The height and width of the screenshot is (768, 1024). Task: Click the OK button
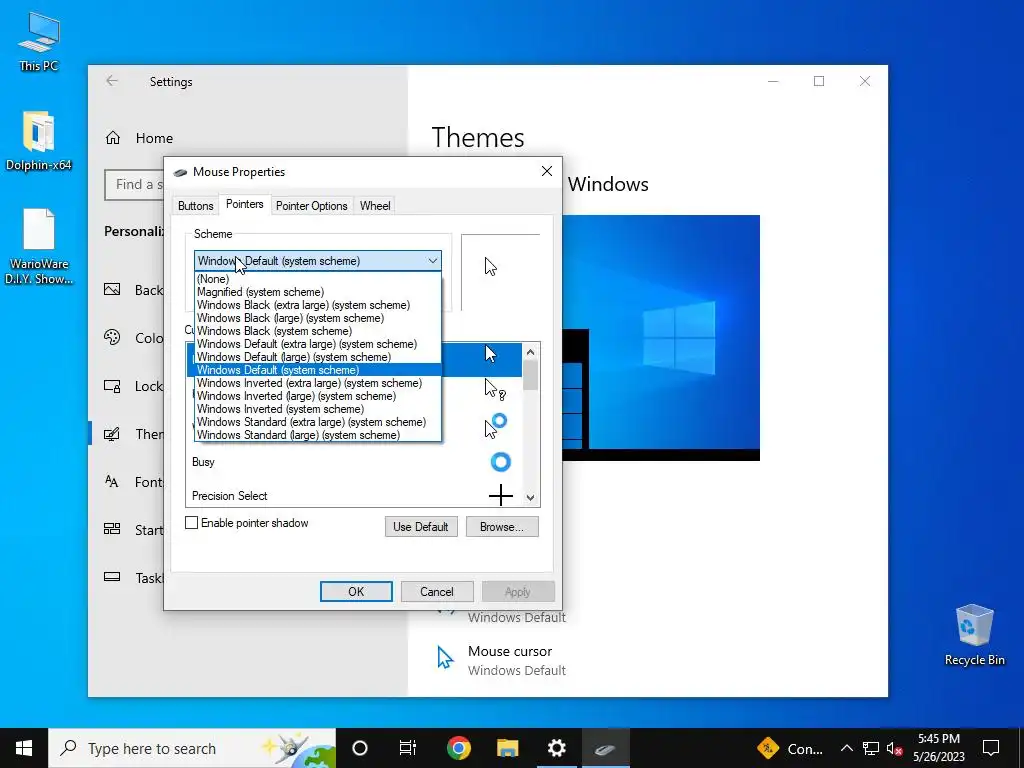[x=356, y=592]
